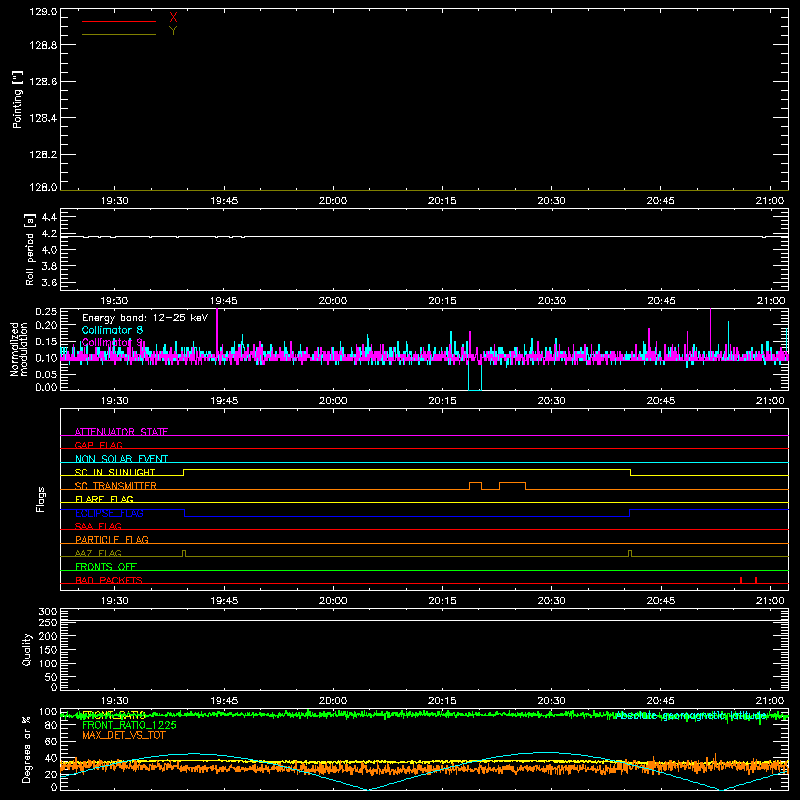Viewport: 800px width, 800px height.
Task: Click the FRONT_RATIO_1225 legend label
Action: (x=129, y=725)
